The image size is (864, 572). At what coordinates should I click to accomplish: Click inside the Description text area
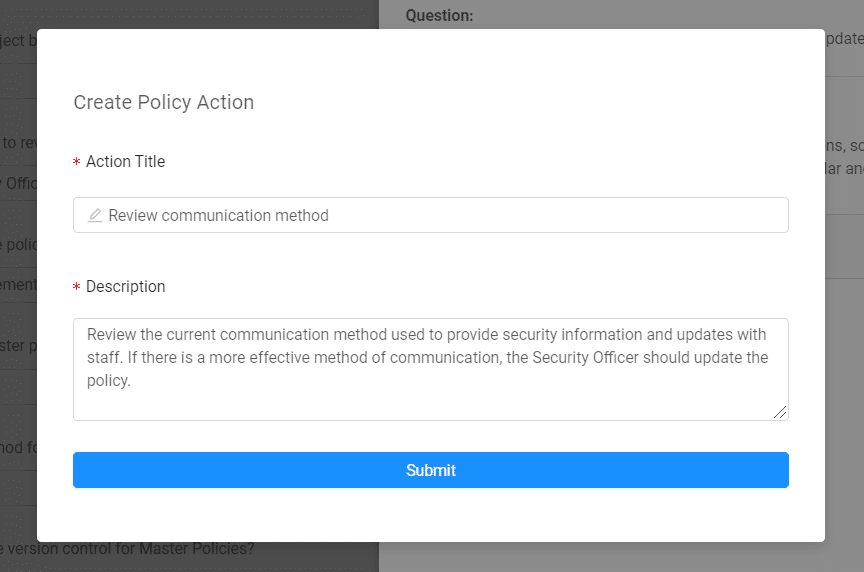click(x=430, y=369)
